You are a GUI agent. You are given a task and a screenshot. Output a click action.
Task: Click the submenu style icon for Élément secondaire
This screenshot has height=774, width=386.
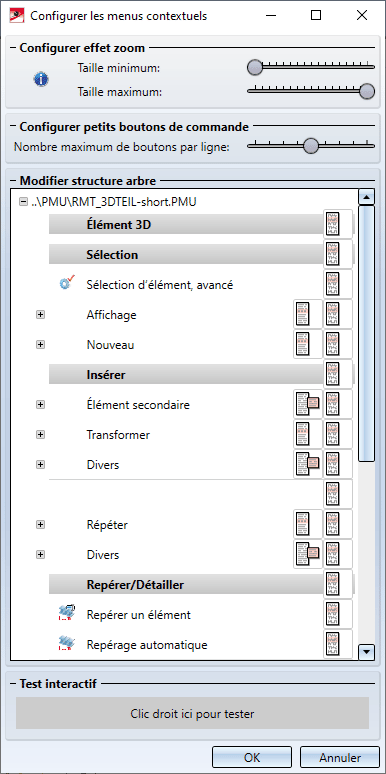click(x=307, y=404)
